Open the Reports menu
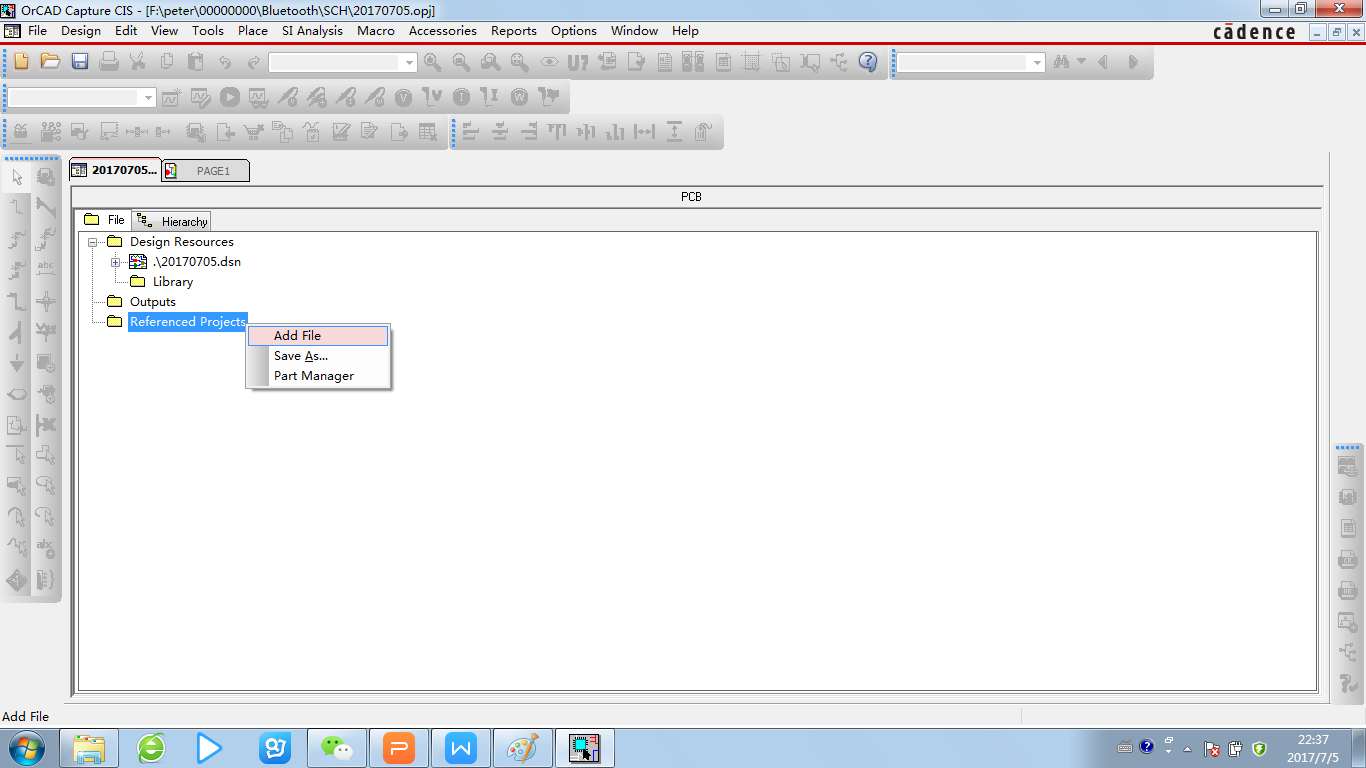Viewport: 1366px width, 768px height. 514,31
